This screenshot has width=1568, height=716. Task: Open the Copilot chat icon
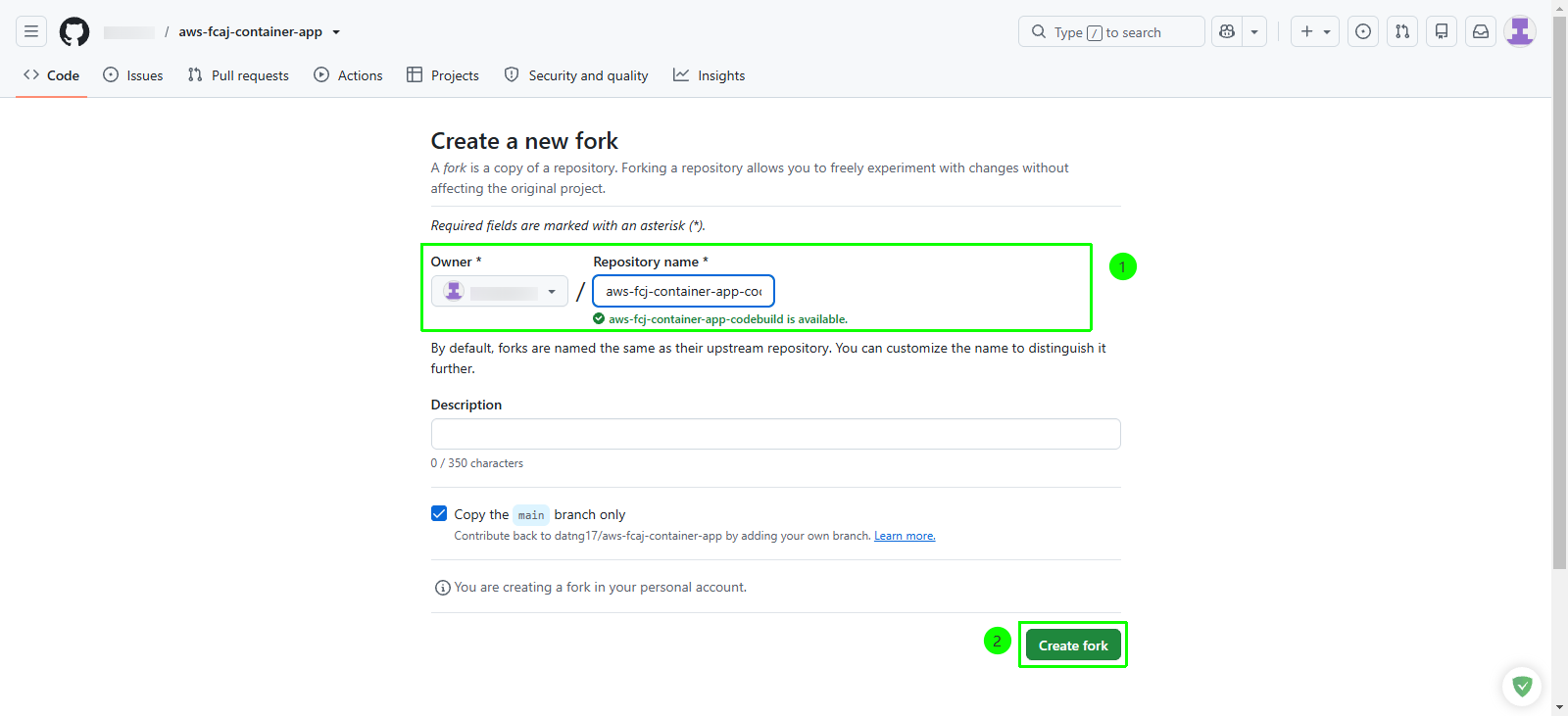point(1227,31)
